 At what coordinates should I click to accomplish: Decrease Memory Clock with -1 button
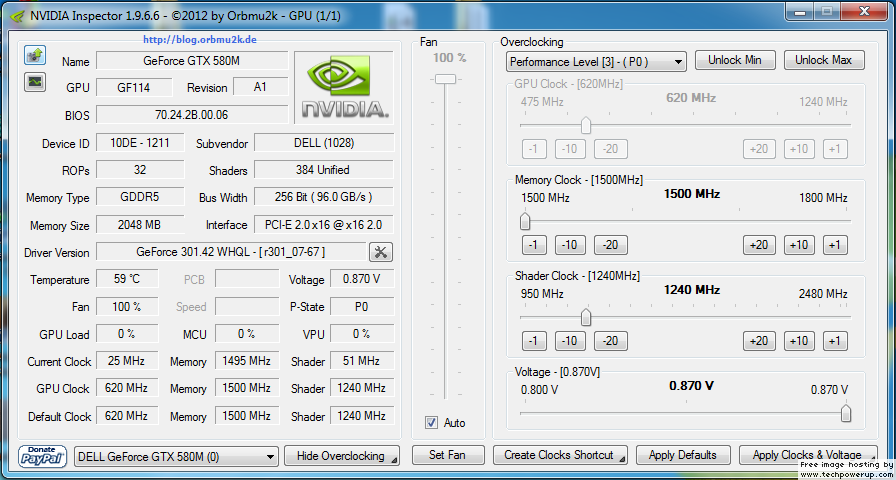click(534, 245)
